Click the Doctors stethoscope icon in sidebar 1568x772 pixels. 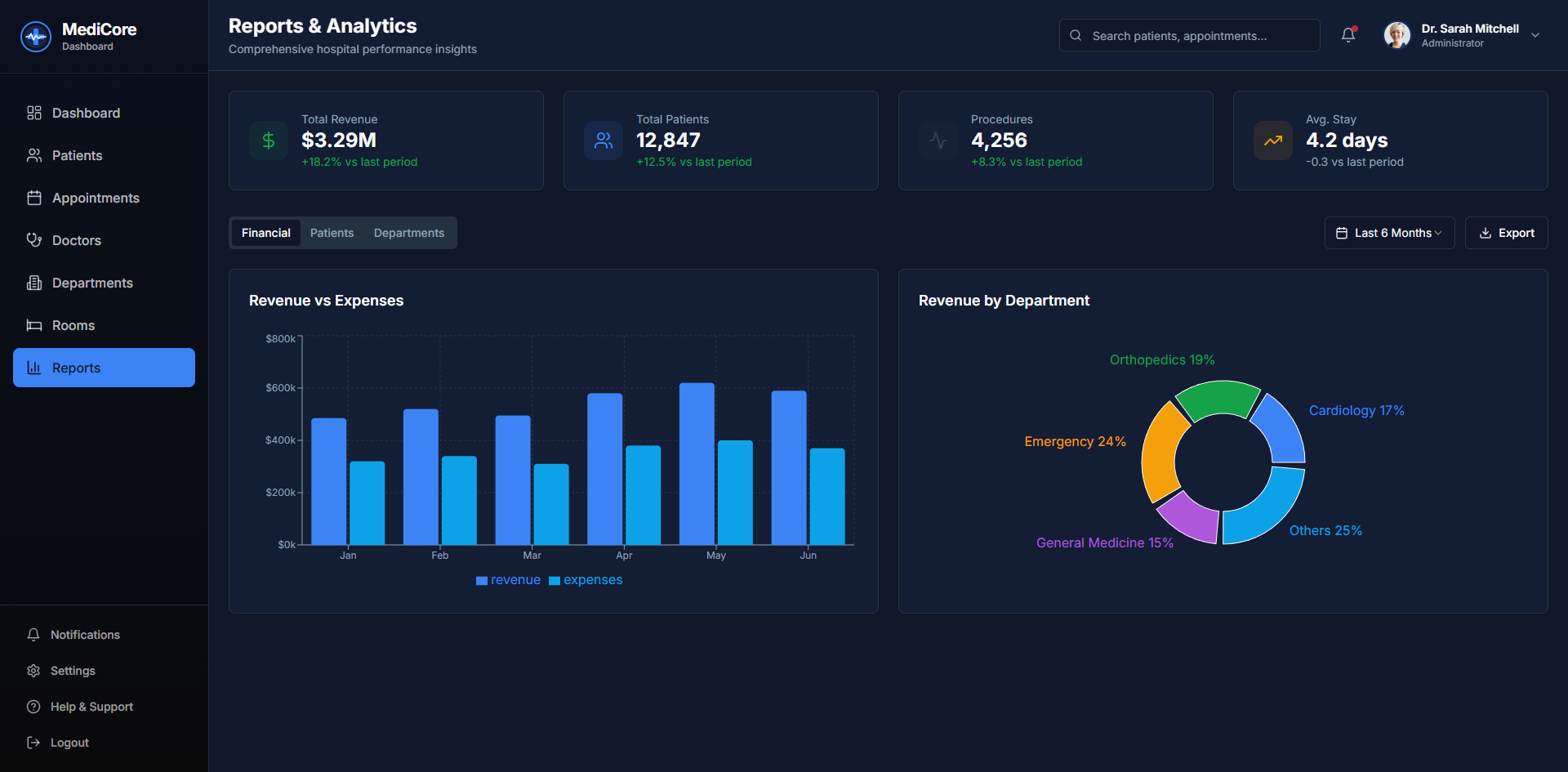[x=34, y=240]
